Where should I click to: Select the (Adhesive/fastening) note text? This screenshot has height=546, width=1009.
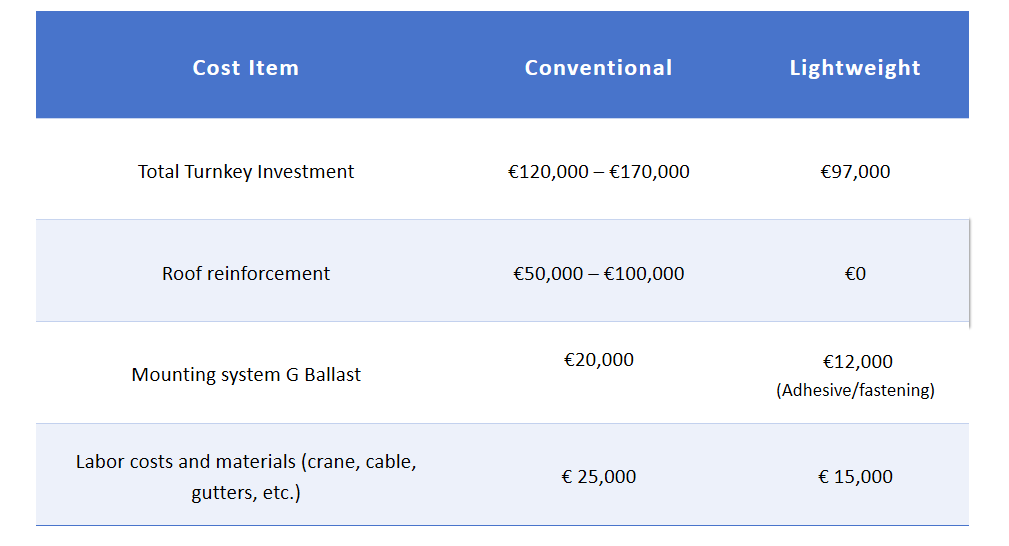coord(855,390)
